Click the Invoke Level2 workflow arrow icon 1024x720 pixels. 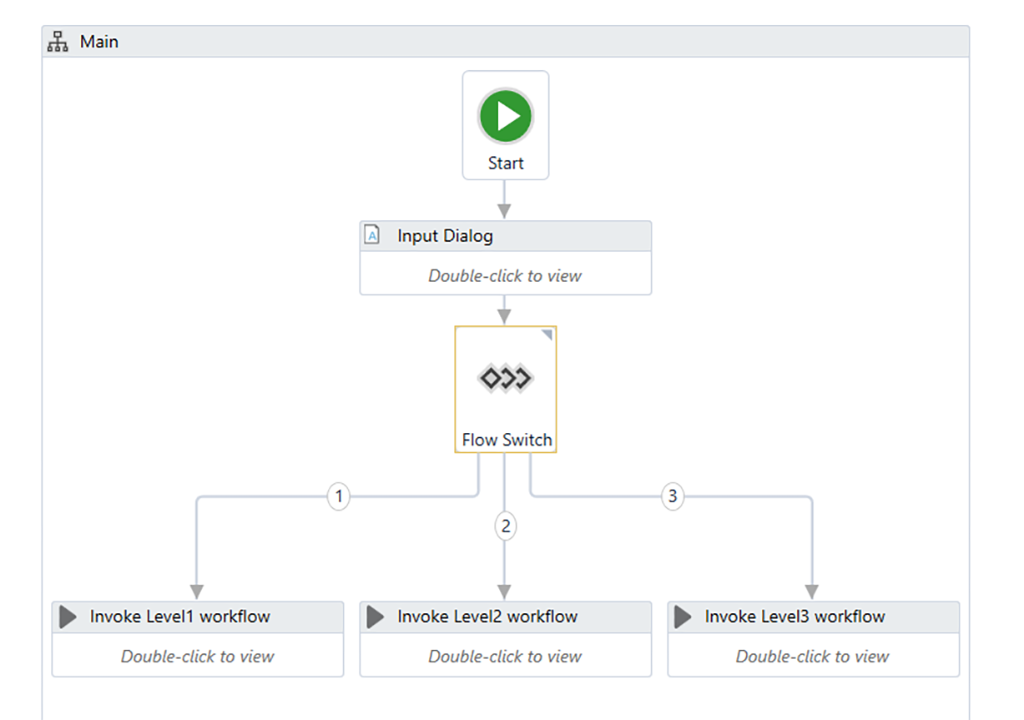pos(376,617)
